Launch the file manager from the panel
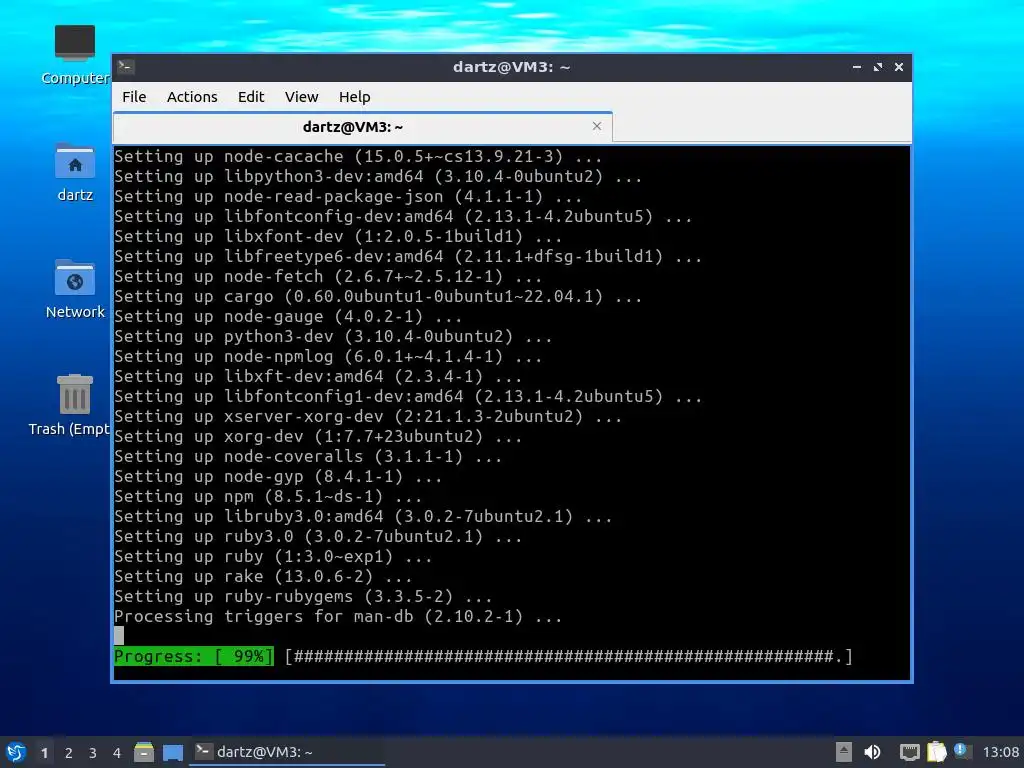The image size is (1024, 768). [x=144, y=752]
